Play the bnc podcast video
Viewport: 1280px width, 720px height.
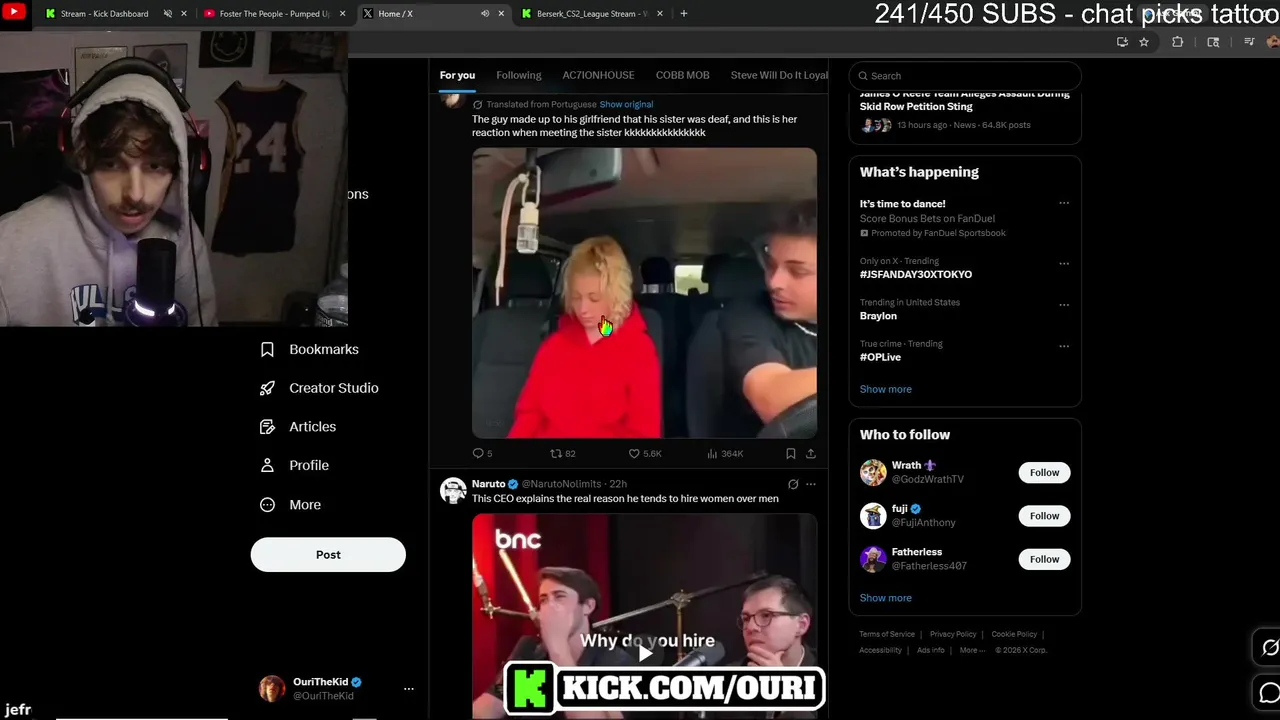click(x=644, y=652)
